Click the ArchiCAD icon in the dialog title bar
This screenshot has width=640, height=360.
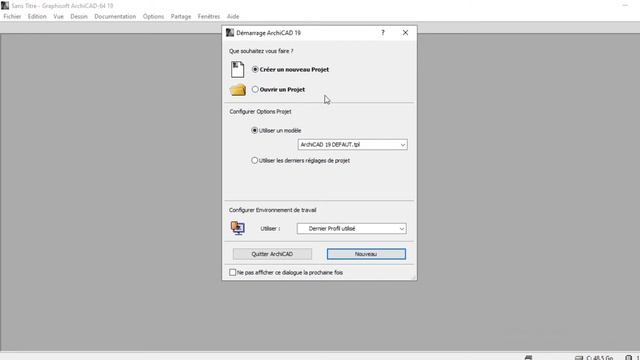click(x=230, y=33)
